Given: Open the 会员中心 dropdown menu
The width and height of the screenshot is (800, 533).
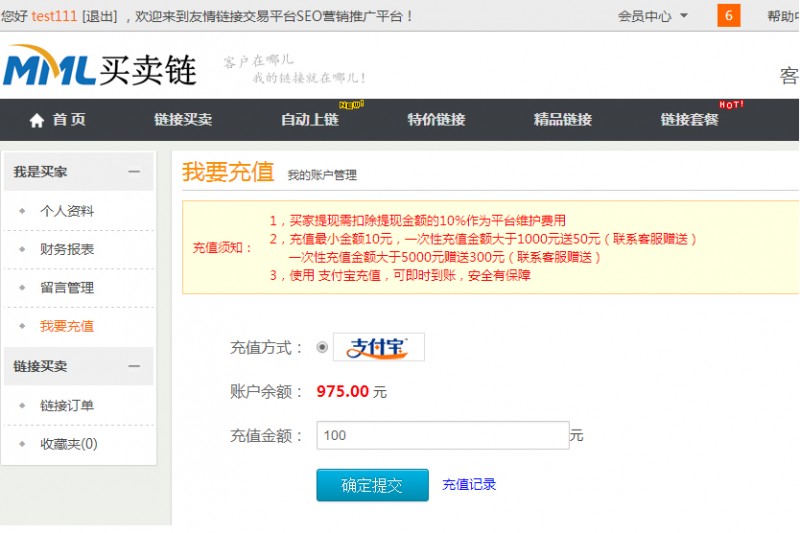Looking at the screenshot, I should pos(652,16).
